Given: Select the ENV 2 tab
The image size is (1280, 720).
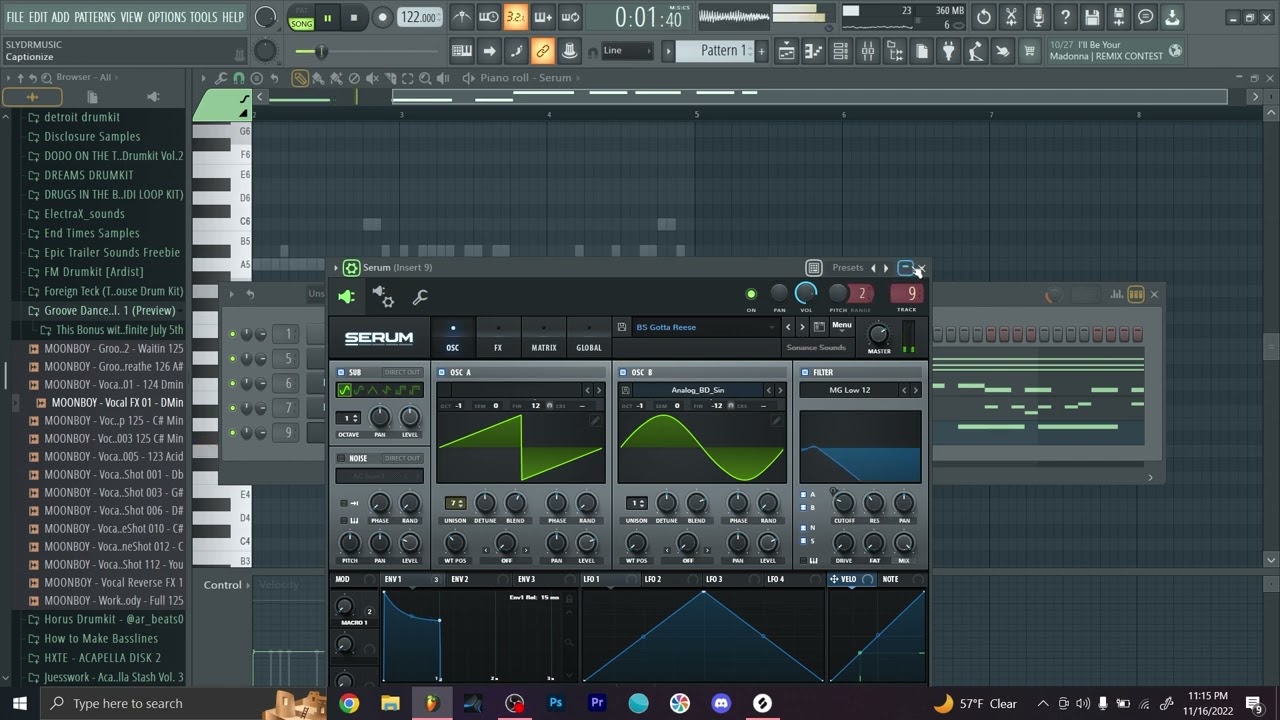Looking at the screenshot, I should click(460, 579).
